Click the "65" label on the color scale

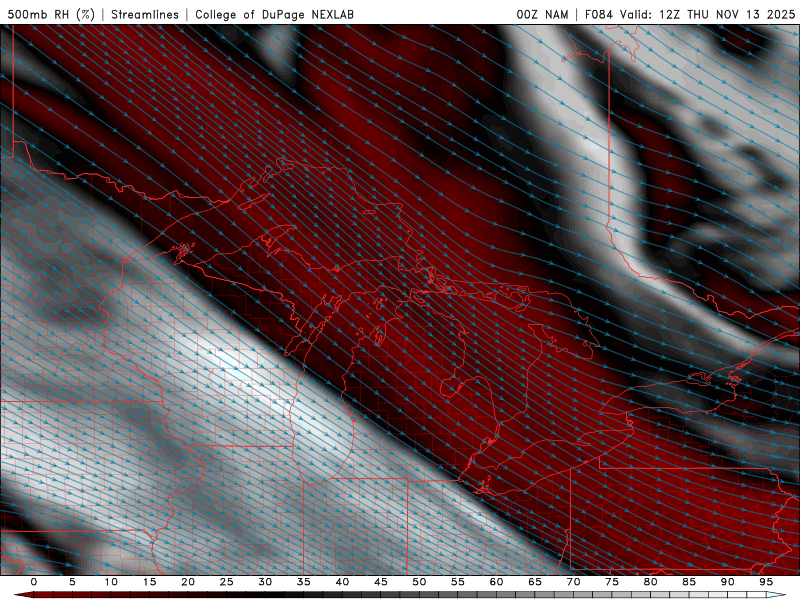point(535,582)
